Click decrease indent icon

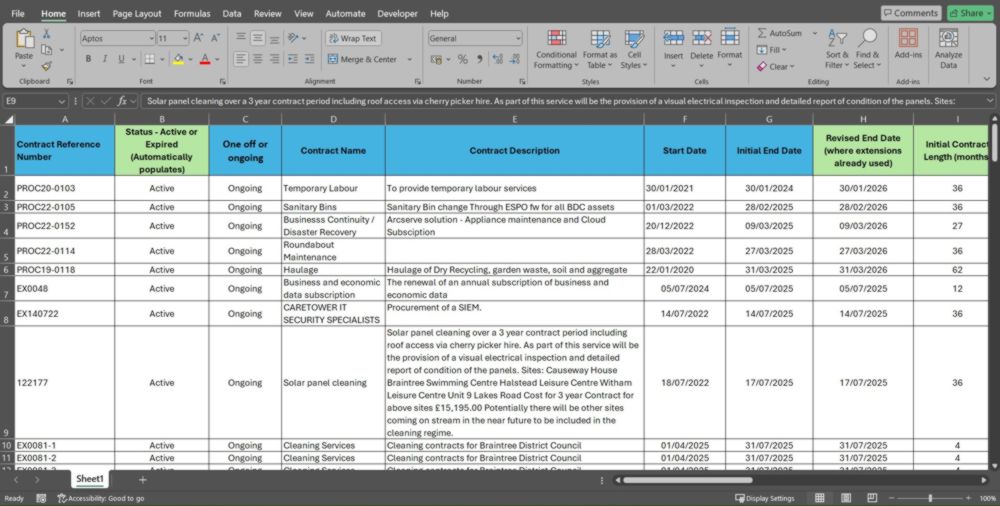point(293,59)
